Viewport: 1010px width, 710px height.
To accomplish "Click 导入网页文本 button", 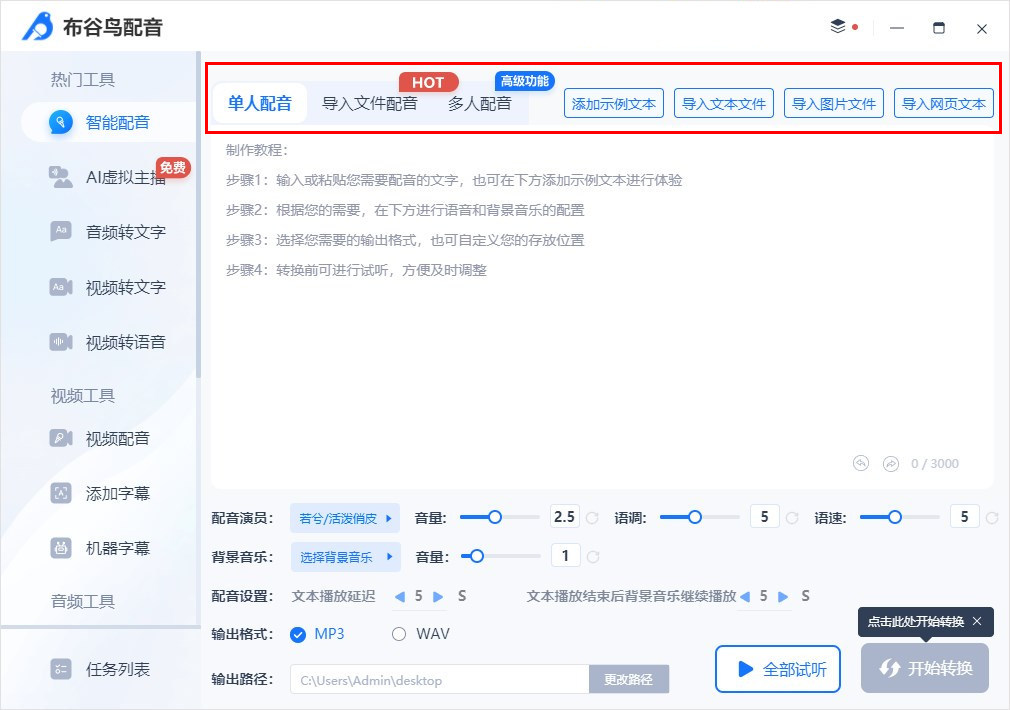I will pos(944,103).
